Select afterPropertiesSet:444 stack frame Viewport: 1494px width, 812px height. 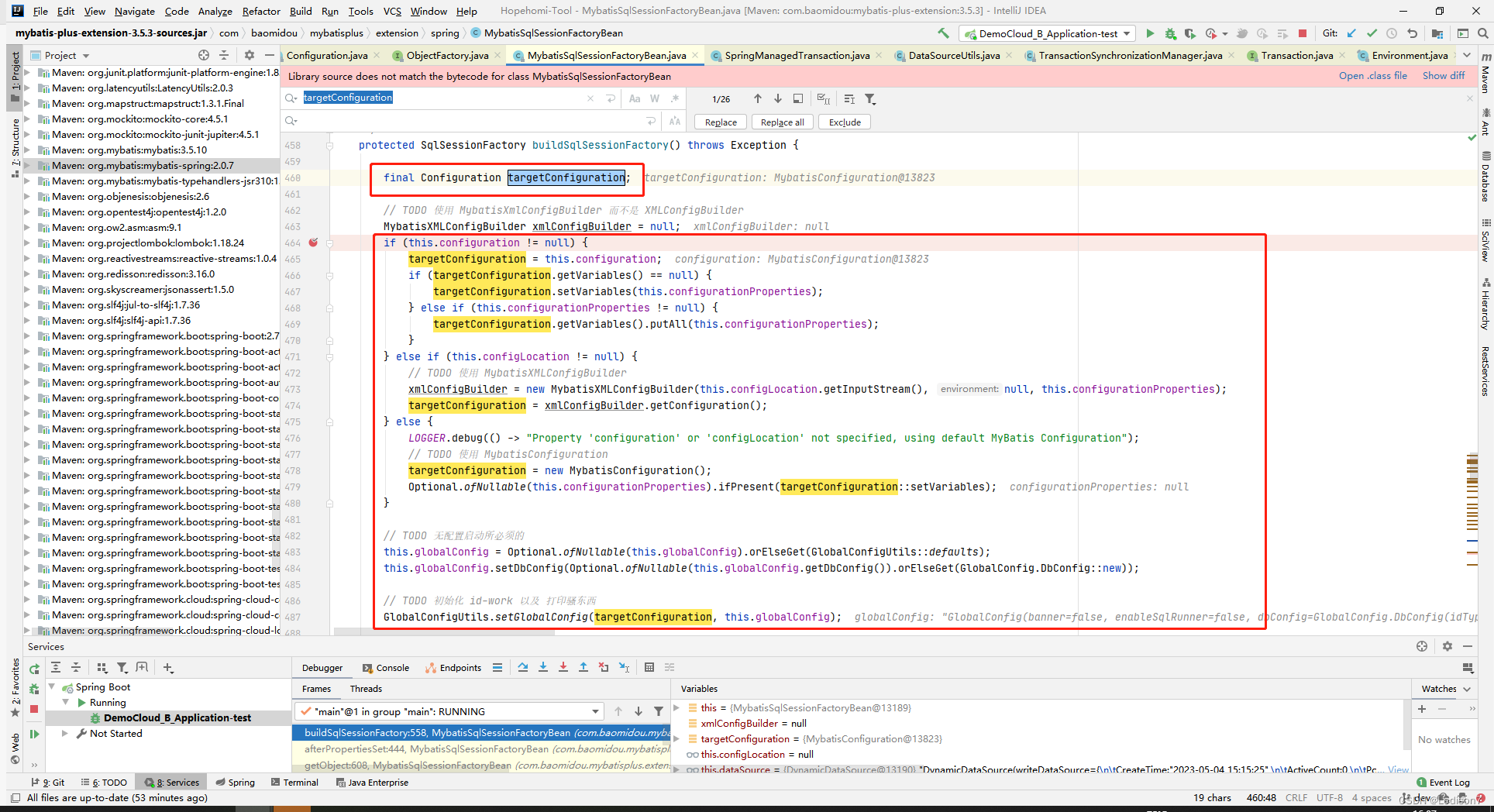coord(481,748)
